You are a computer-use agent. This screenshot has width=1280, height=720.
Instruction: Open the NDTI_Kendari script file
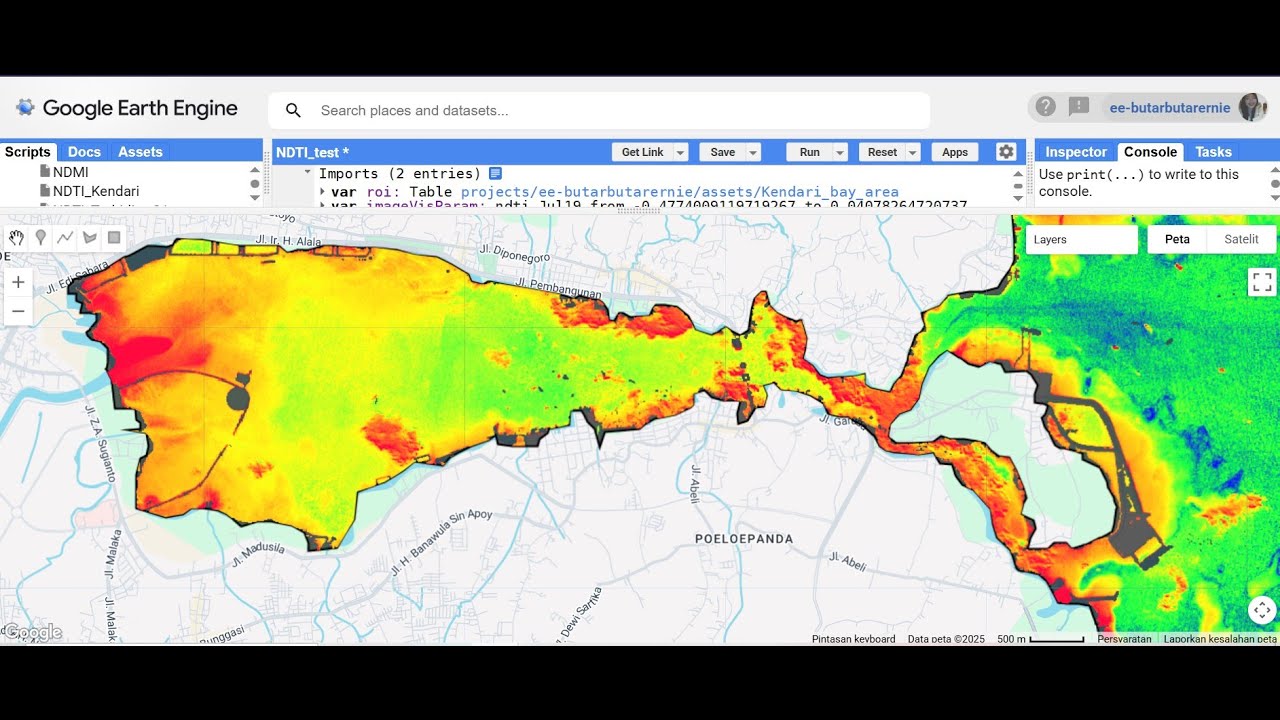click(89, 191)
